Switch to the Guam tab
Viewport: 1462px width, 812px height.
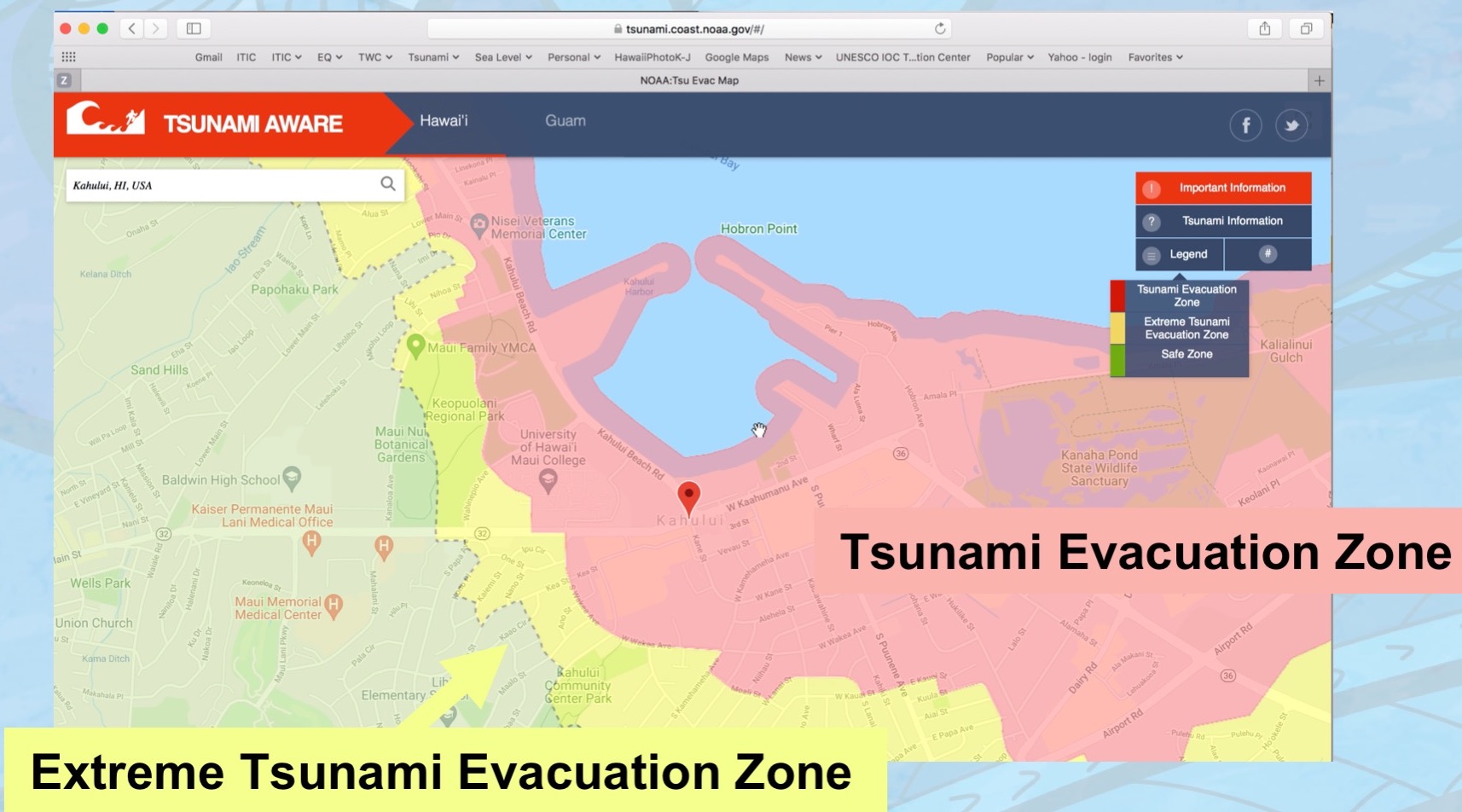point(566,120)
